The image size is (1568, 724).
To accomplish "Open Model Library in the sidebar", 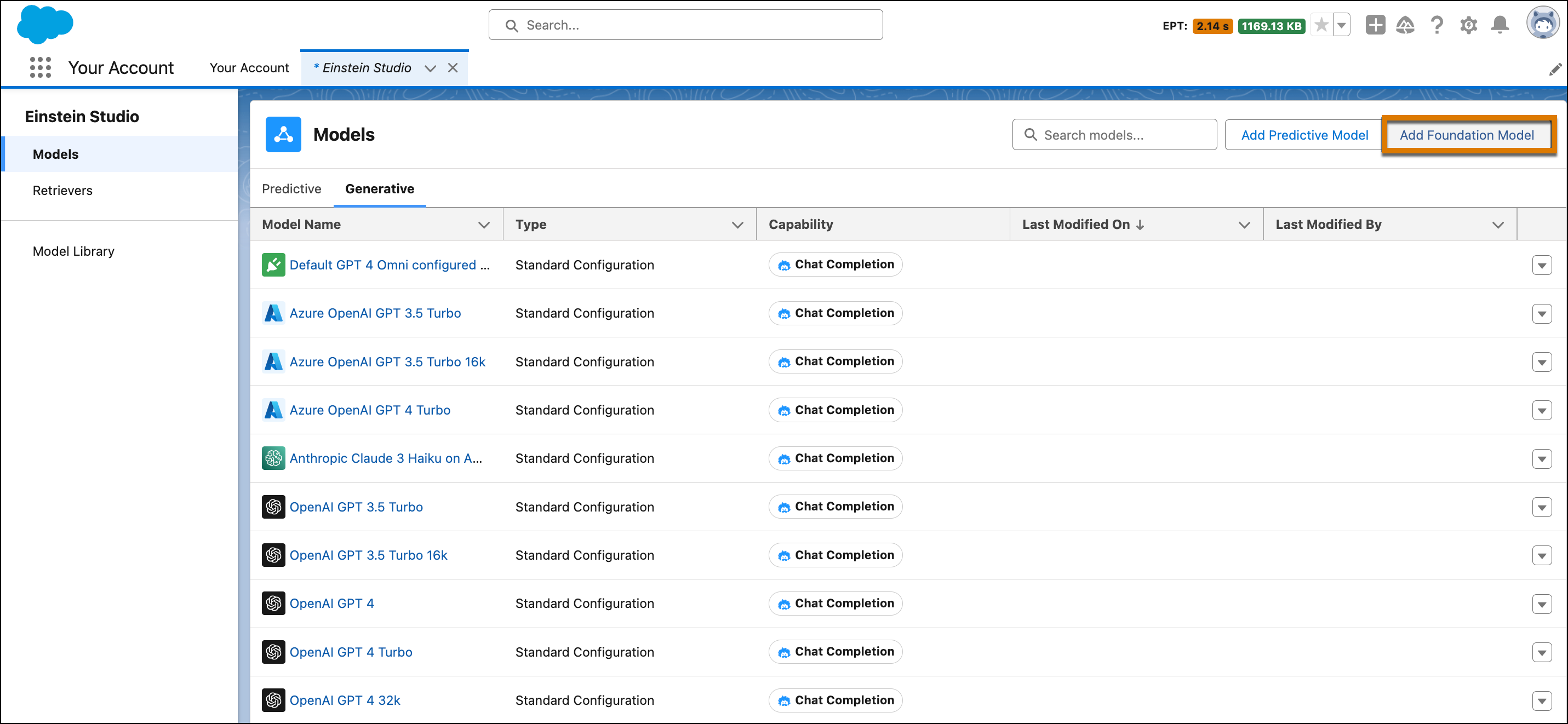I will coord(120,251).
